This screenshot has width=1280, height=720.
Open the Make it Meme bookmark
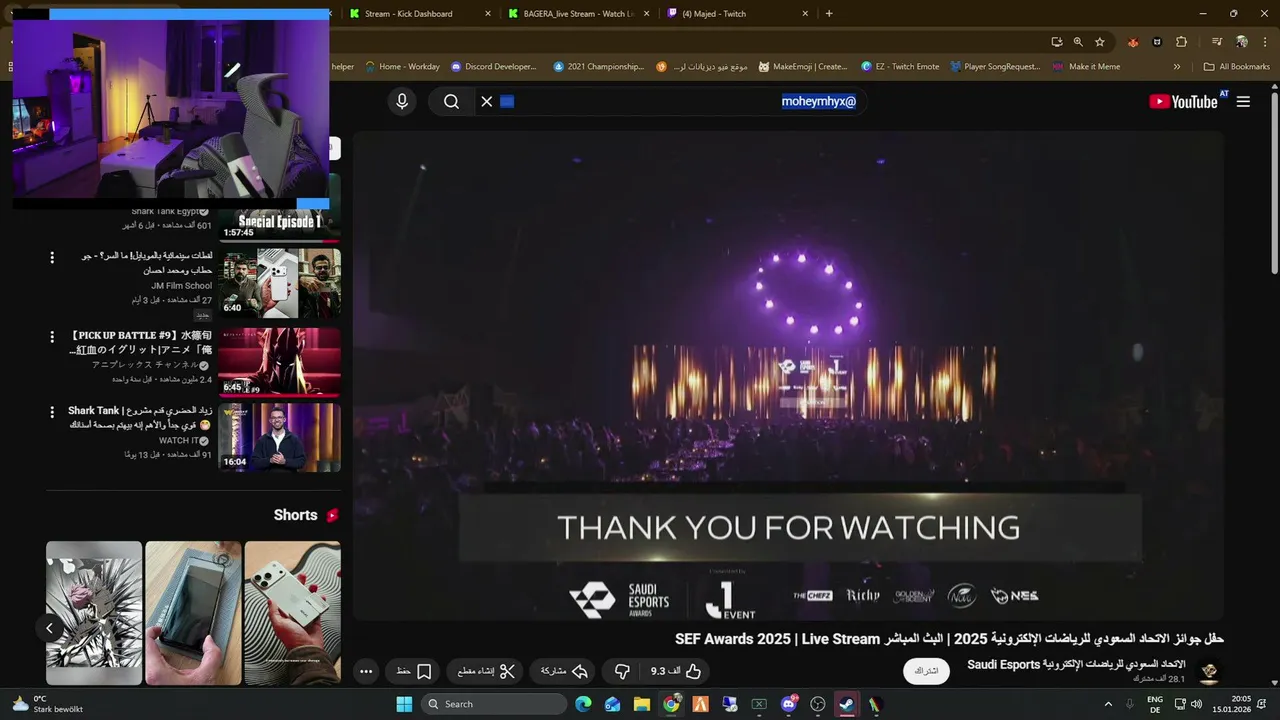pyautogui.click(x=1086, y=67)
